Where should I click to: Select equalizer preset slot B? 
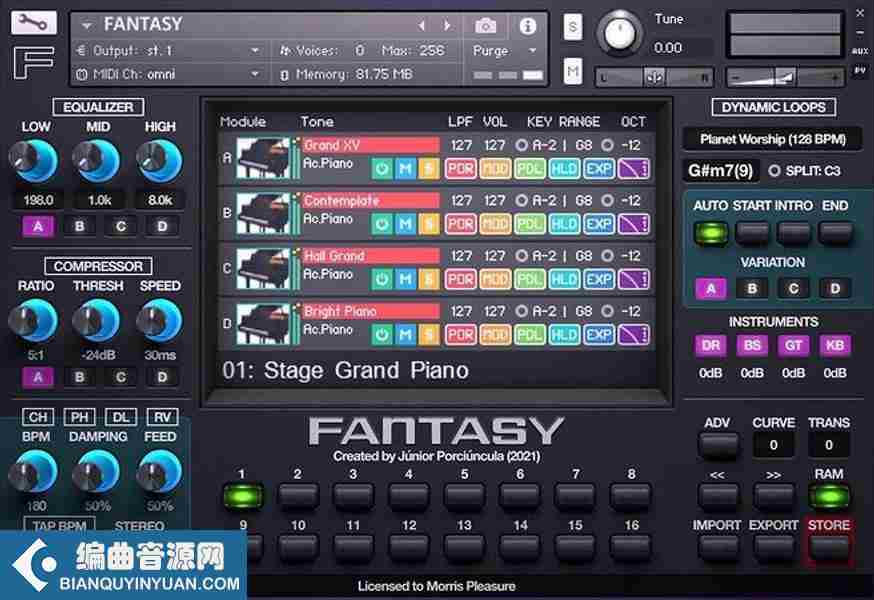(x=79, y=226)
